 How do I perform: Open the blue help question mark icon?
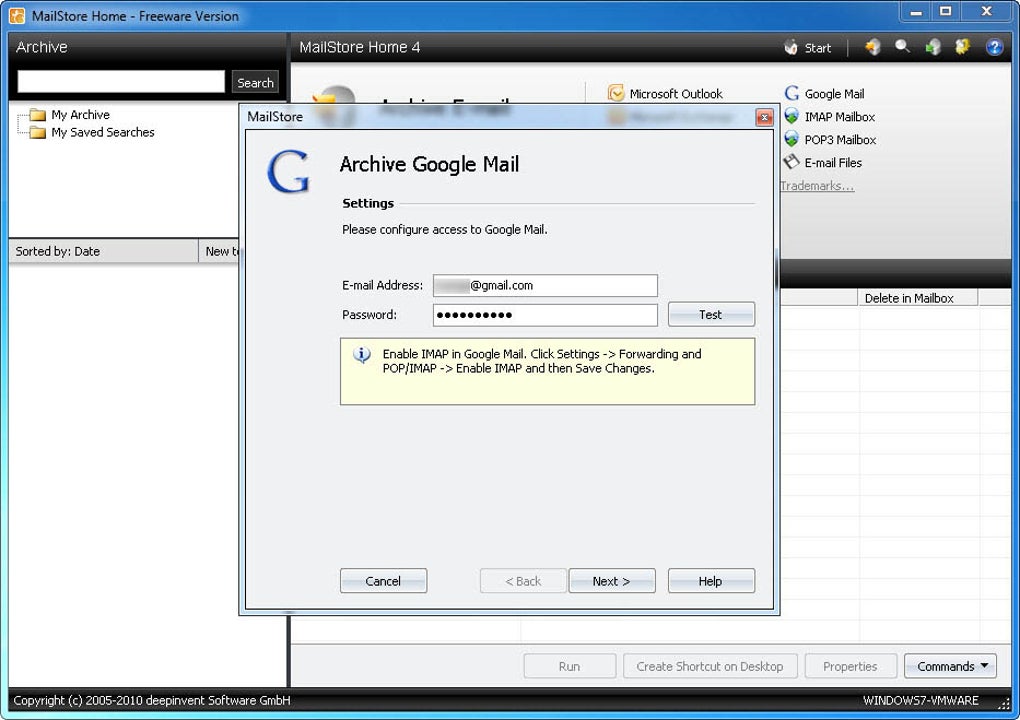point(994,47)
